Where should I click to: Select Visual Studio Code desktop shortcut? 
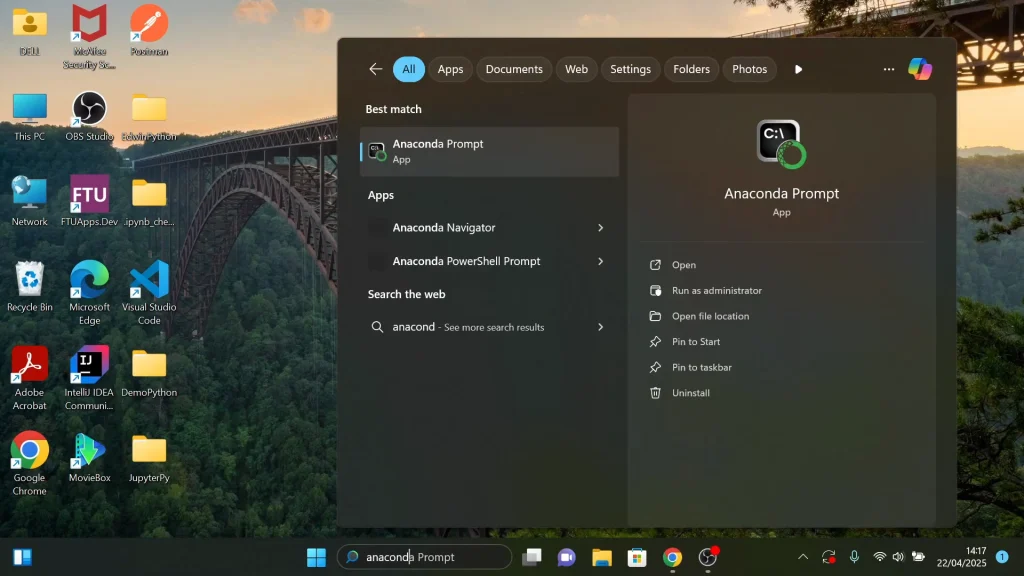click(149, 293)
